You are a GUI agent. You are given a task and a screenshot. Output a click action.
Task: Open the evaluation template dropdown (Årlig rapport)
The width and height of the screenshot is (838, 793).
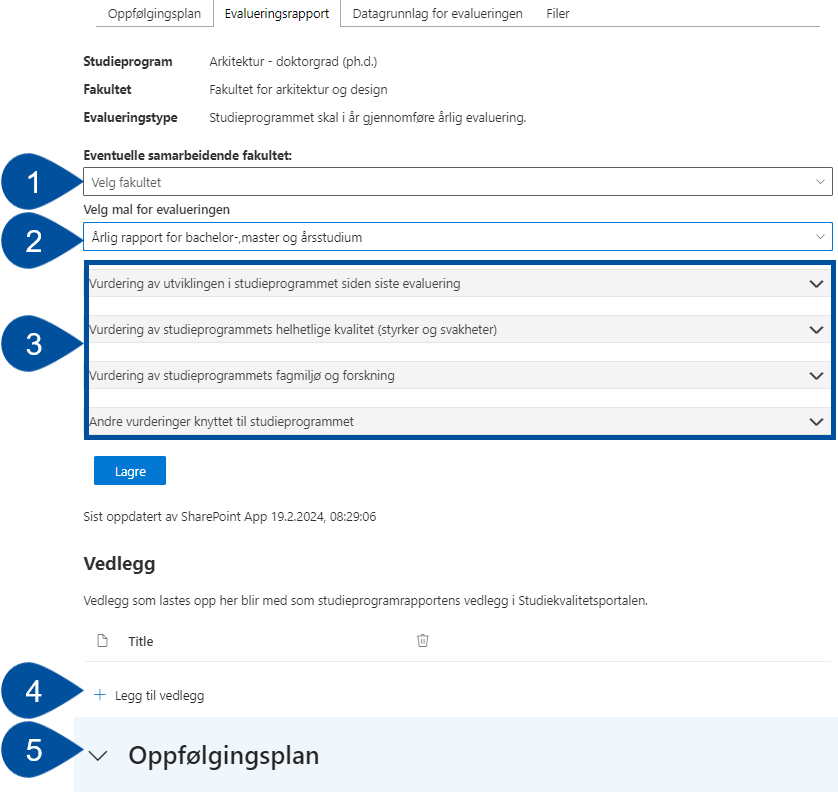457,237
